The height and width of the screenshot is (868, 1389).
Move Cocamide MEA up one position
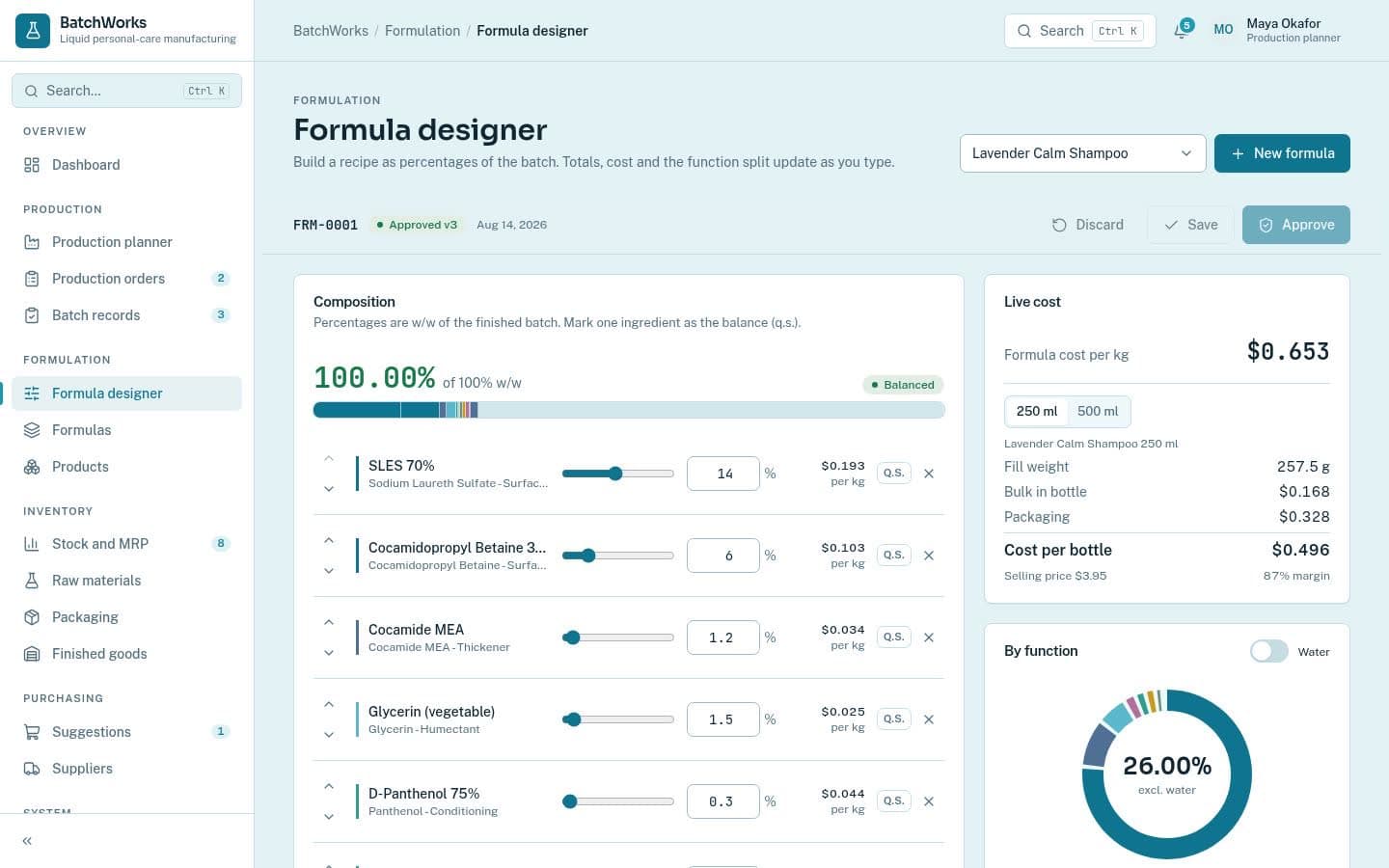[329, 622]
